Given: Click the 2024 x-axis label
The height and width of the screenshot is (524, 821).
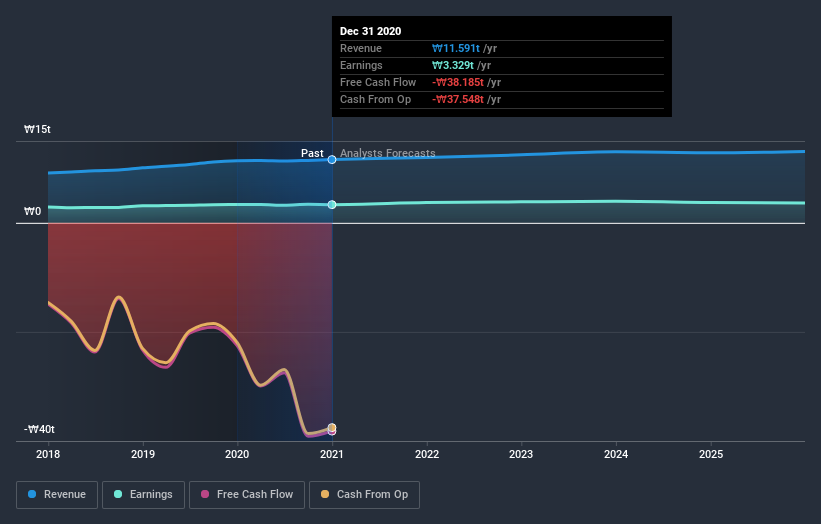Looking at the screenshot, I should pos(616,454).
